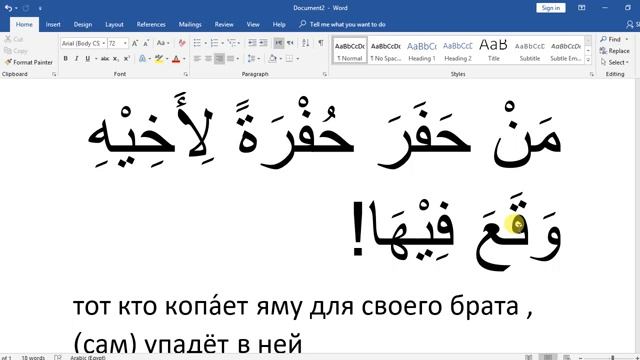The image size is (640, 360).
Task: Apply the Heading 1 style
Action: coord(422,51)
